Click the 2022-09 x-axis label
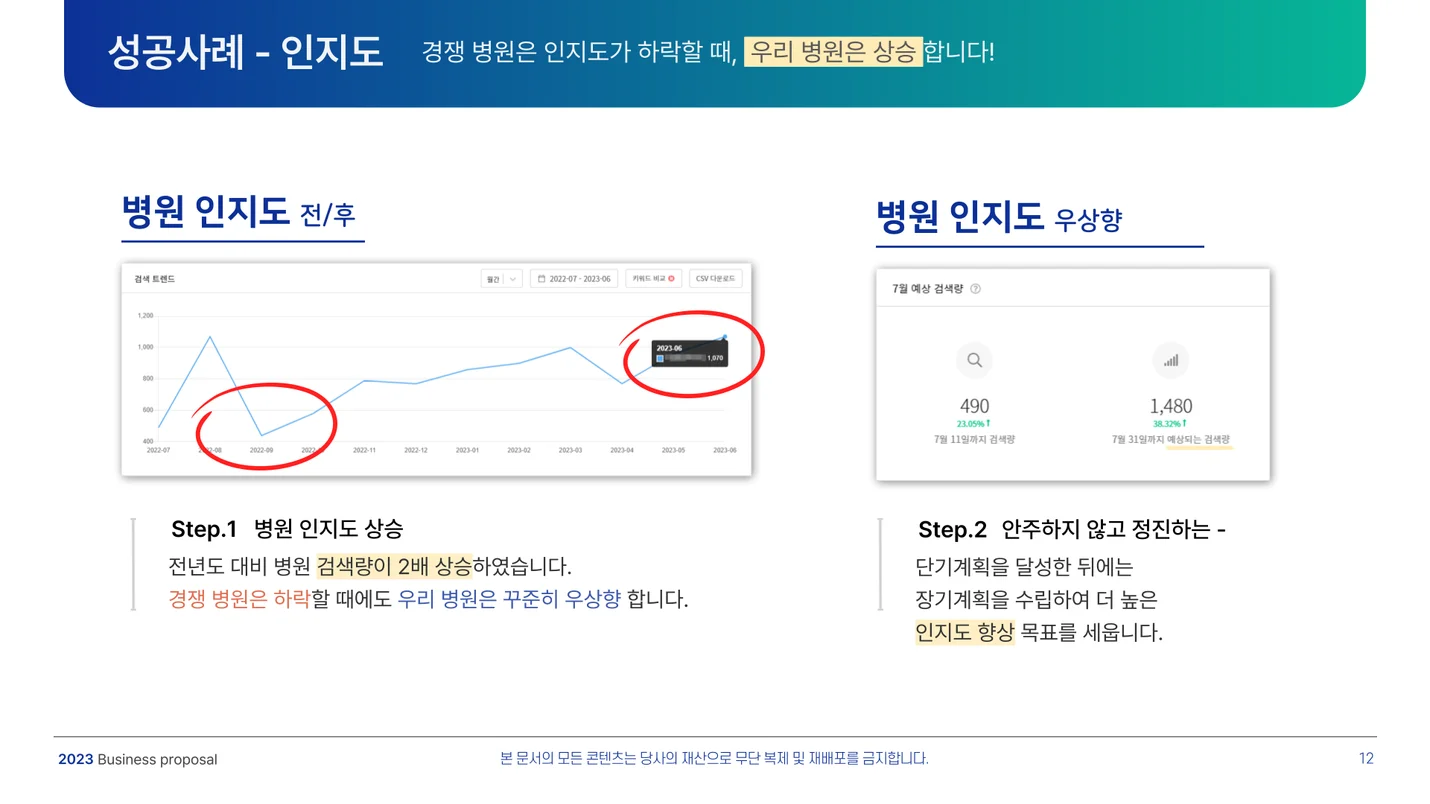 (x=261, y=451)
